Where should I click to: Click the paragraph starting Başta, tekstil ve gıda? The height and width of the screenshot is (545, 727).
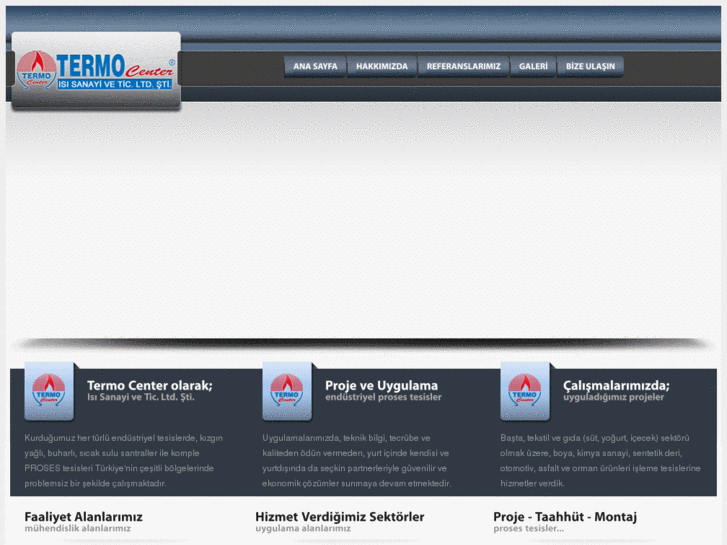pyautogui.click(x=600, y=461)
